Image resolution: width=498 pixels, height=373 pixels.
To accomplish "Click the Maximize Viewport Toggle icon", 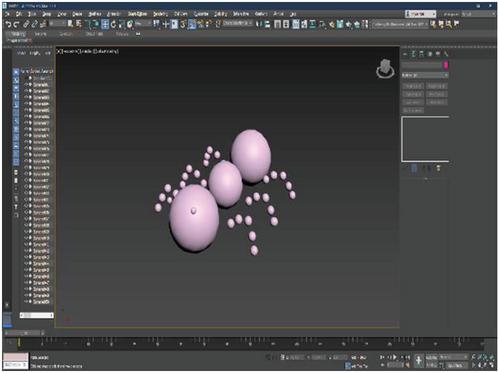I will [492, 365].
